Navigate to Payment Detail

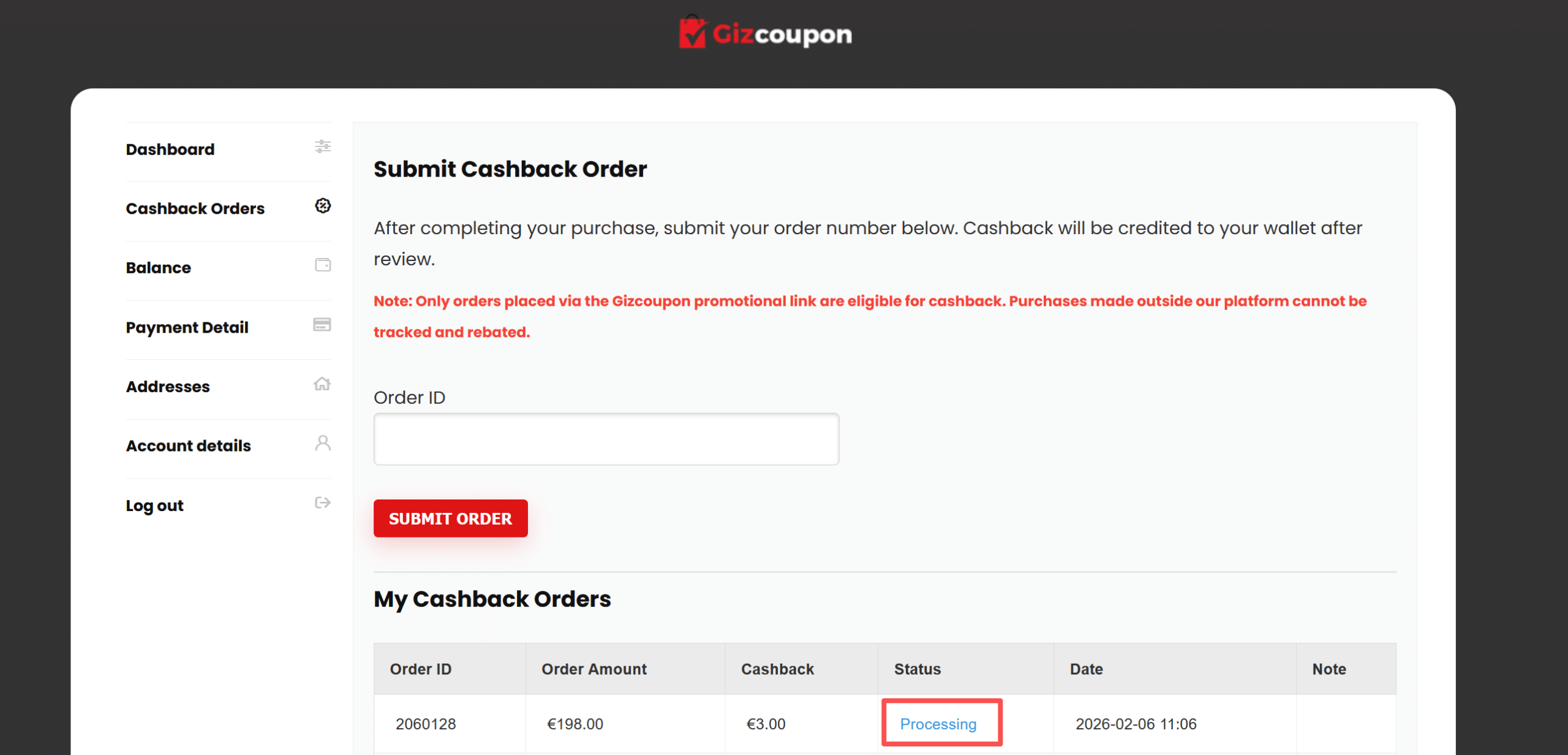(187, 328)
